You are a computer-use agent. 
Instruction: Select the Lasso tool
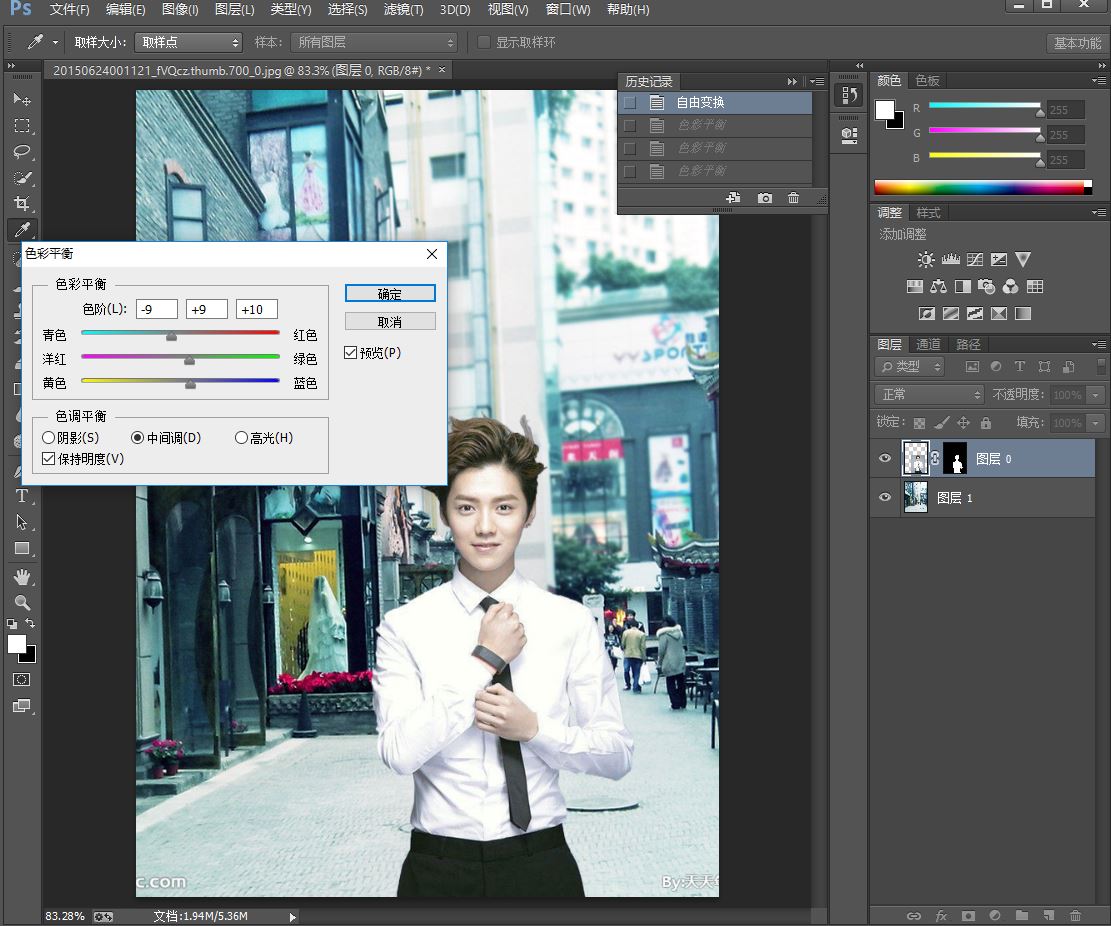coord(21,152)
